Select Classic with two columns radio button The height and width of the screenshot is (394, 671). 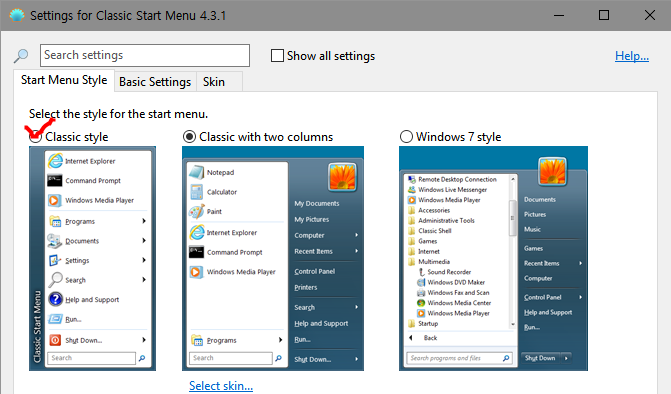(189, 136)
